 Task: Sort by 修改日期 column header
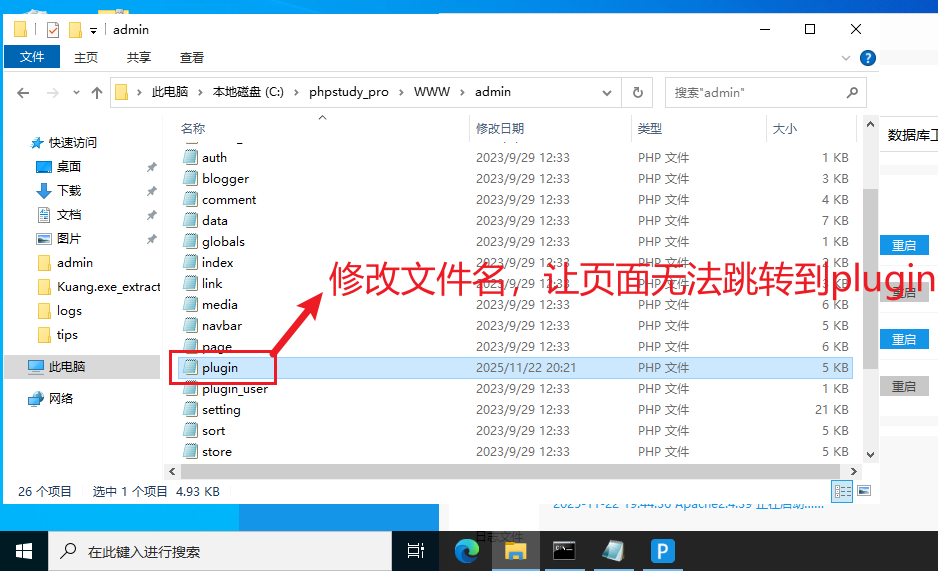pos(500,129)
